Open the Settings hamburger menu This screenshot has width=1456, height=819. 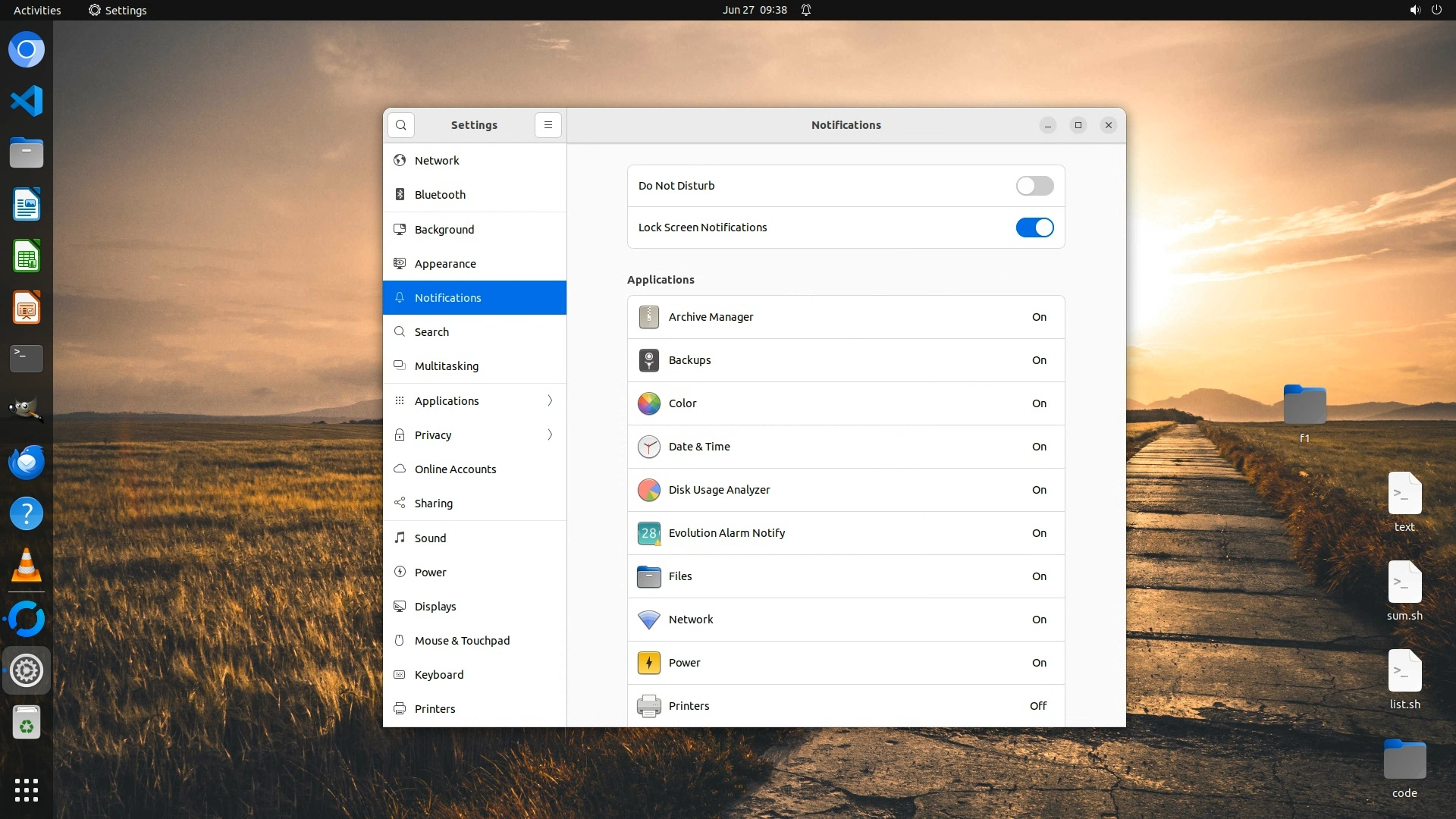pos(548,125)
